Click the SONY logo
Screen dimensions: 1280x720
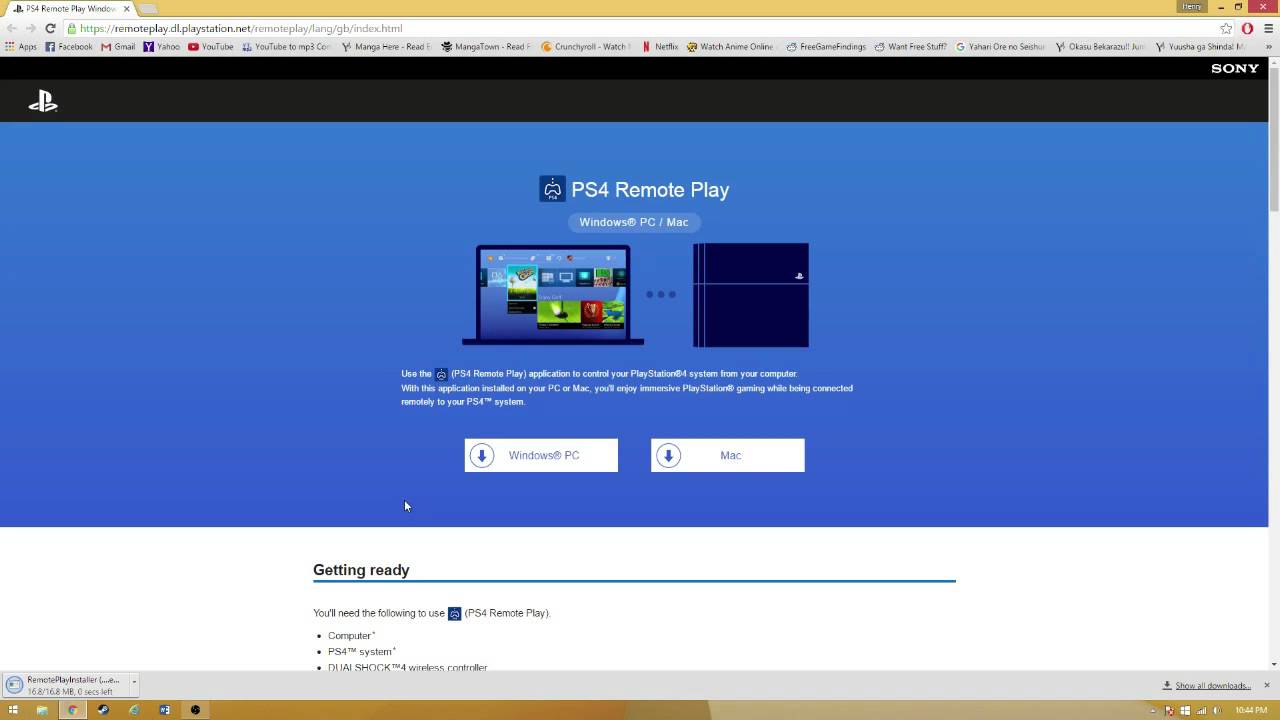click(1235, 68)
